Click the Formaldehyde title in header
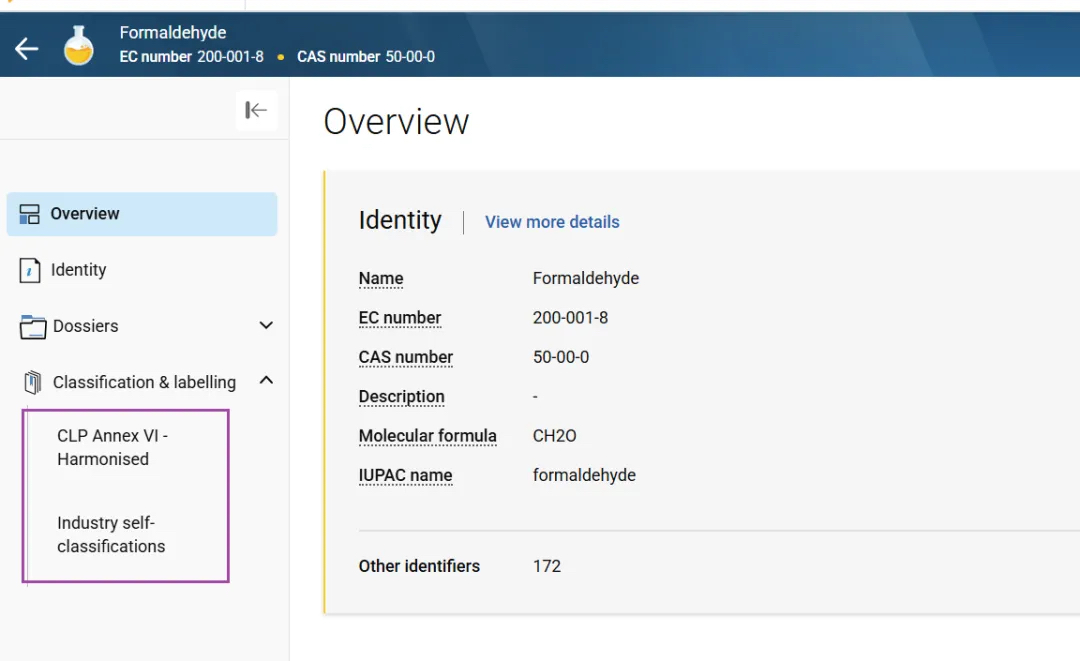 pyautogui.click(x=173, y=32)
